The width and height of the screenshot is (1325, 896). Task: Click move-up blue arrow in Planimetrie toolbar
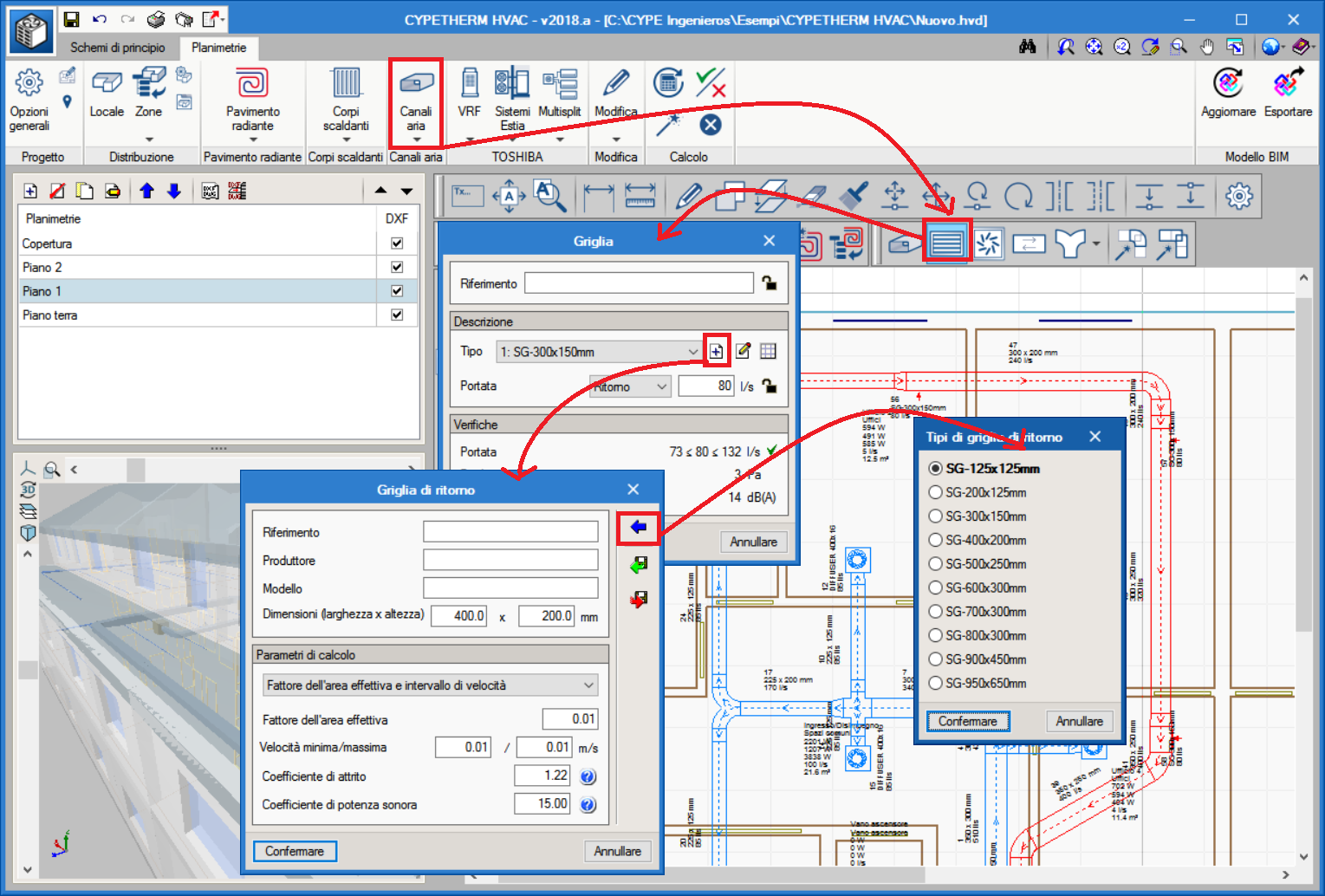click(x=146, y=191)
